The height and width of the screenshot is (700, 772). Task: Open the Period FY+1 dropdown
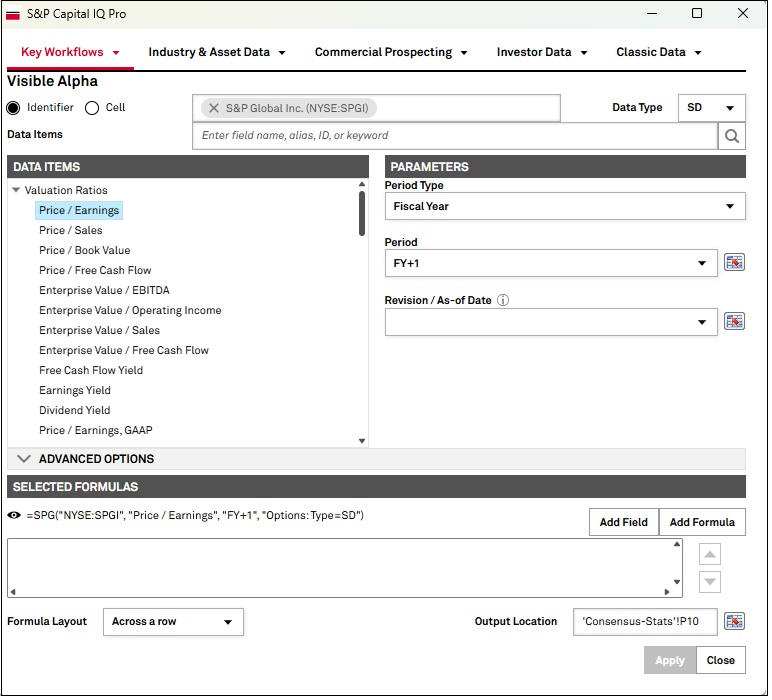coord(553,264)
